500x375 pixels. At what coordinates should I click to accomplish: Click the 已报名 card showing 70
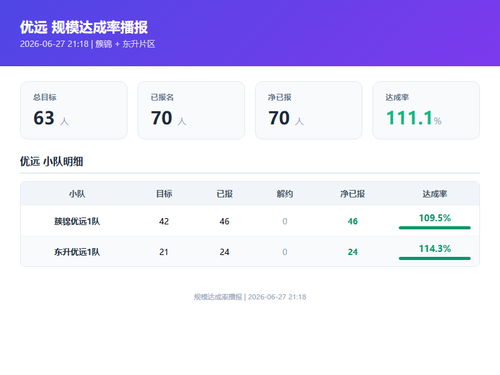click(x=191, y=110)
